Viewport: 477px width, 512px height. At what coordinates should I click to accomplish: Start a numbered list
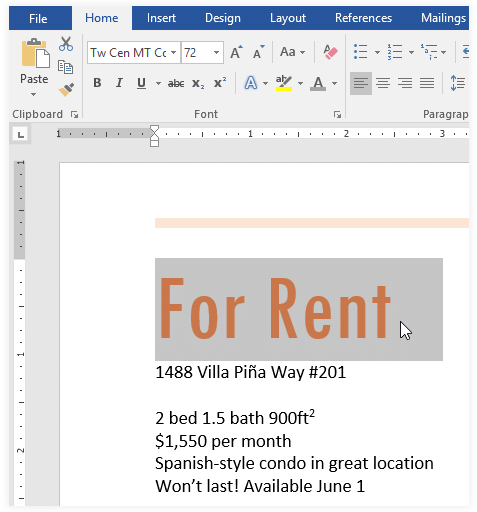tap(394, 52)
